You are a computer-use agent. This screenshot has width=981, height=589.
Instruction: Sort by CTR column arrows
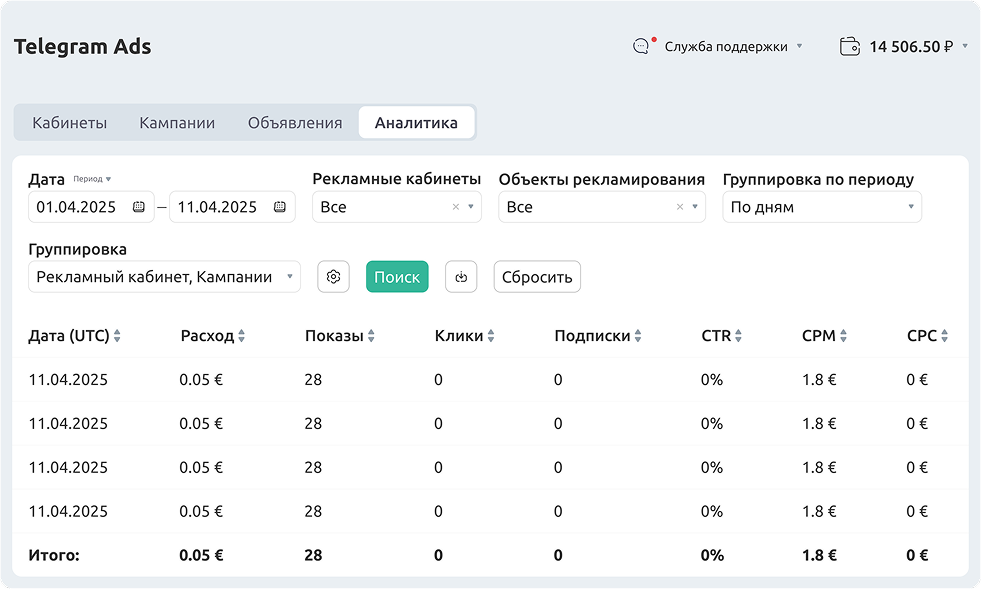pos(739,336)
